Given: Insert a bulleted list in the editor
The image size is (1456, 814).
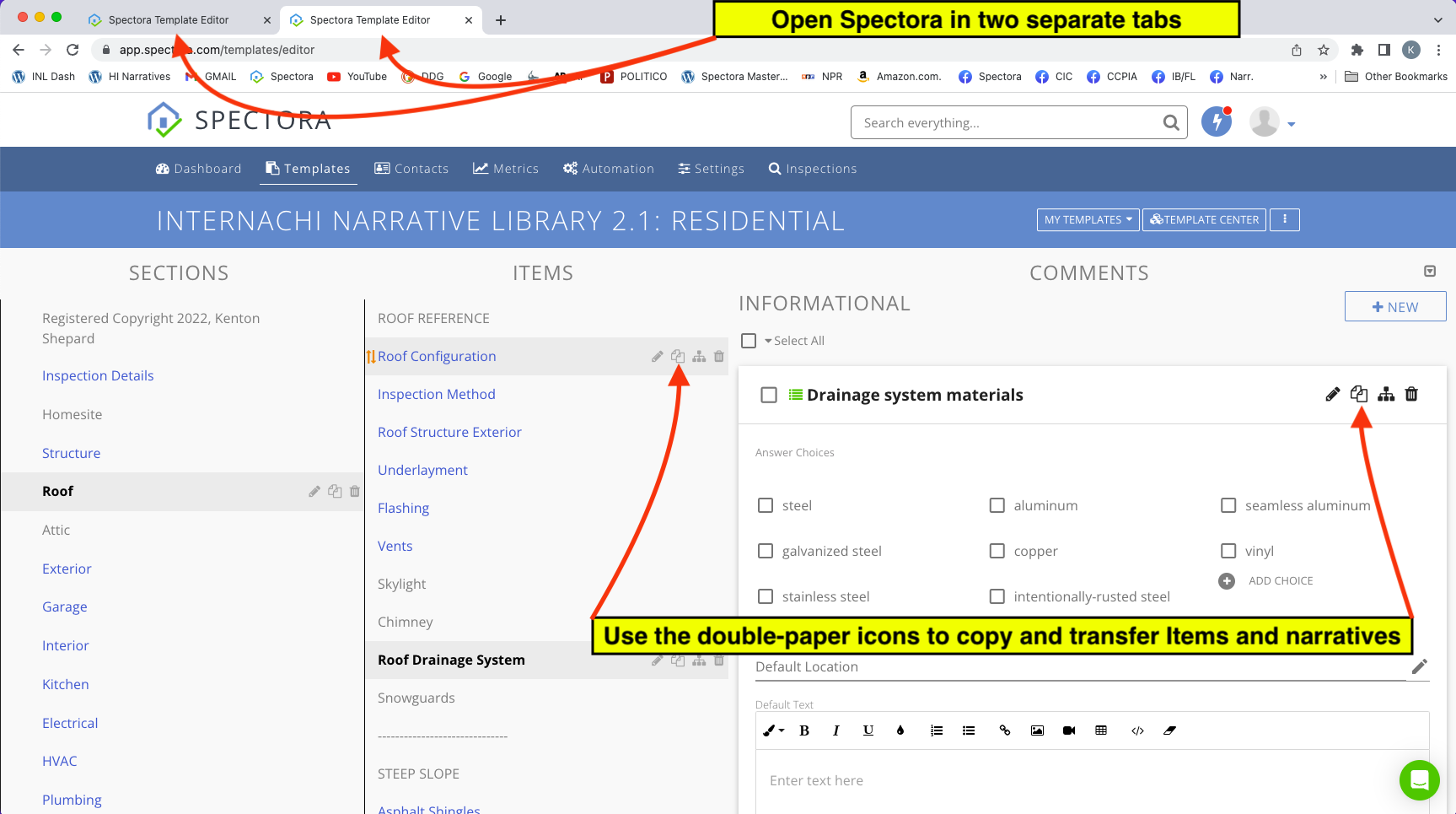Looking at the screenshot, I should pyautogui.click(x=969, y=730).
